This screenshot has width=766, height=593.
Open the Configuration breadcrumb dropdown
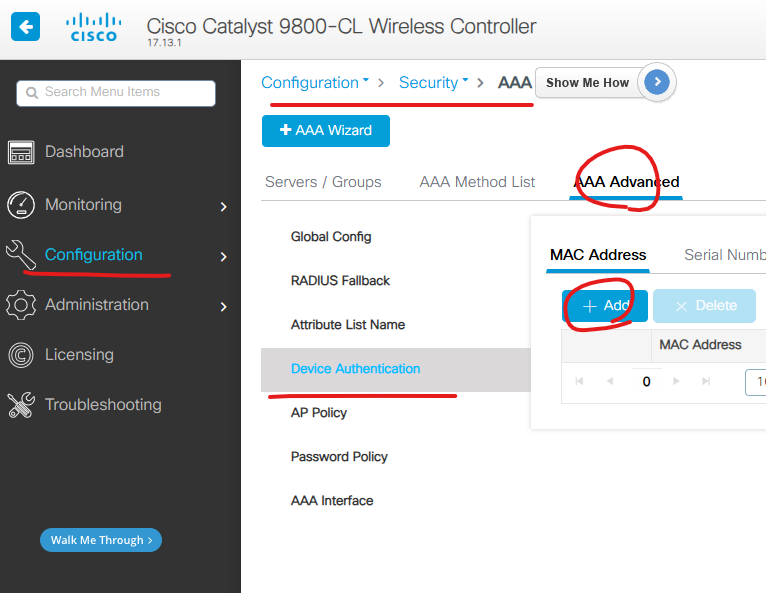point(315,83)
